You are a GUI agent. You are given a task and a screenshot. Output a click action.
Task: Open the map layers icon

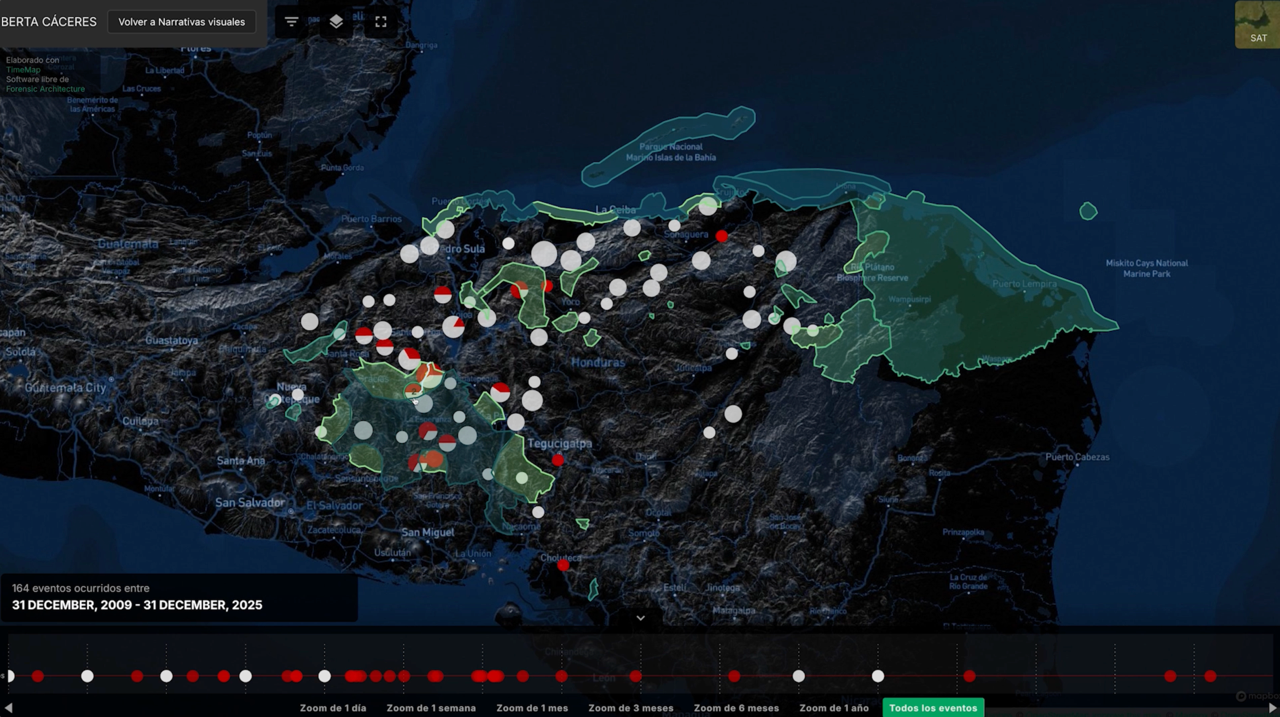tap(336, 21)
